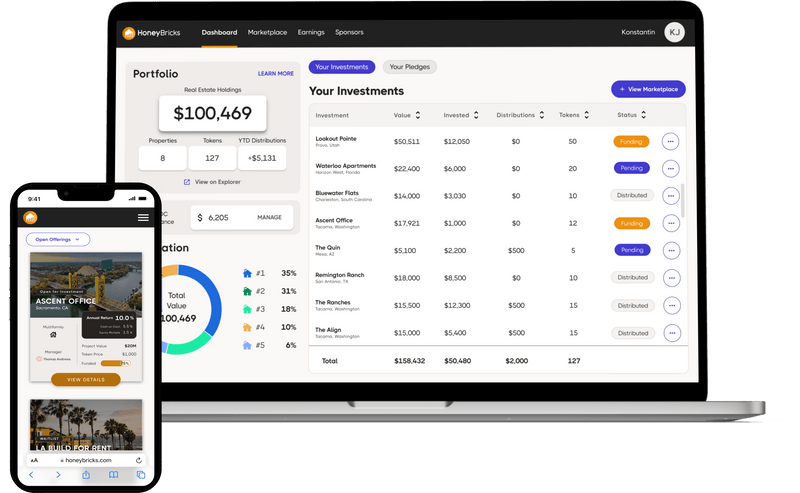Tap the browser back arrow on phone
This screenshot has width=800, height=493.
(31, 475)
